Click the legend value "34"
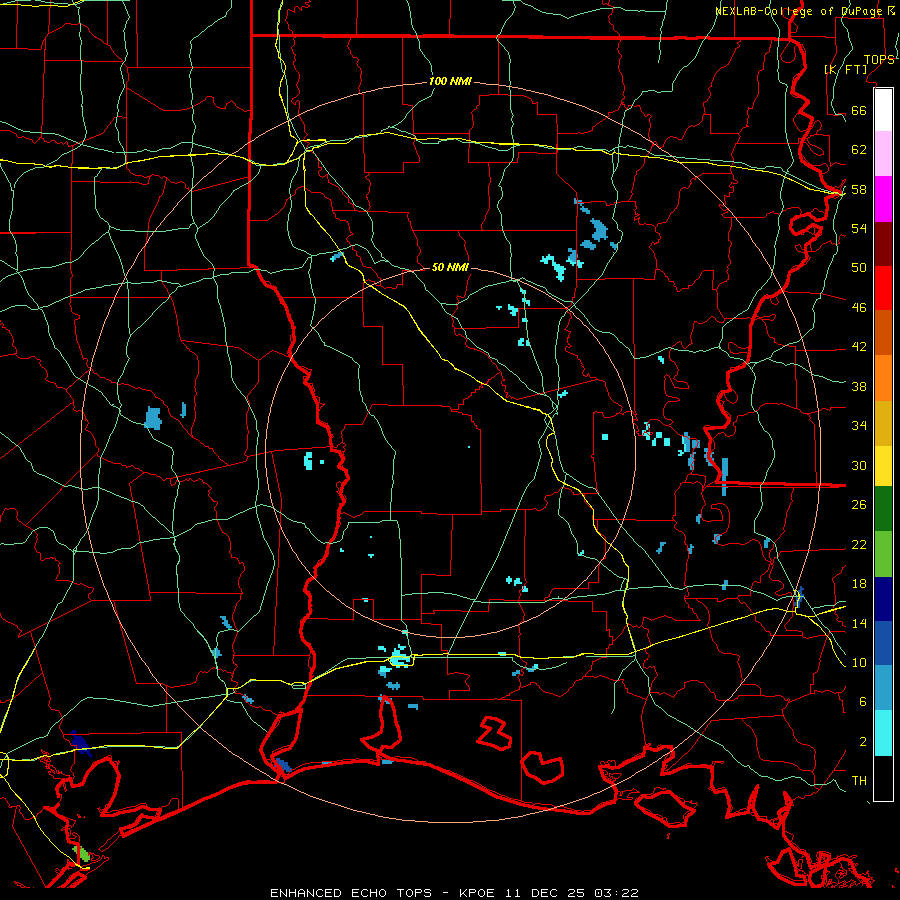This screenshot has width=900, height=900. 859,426
